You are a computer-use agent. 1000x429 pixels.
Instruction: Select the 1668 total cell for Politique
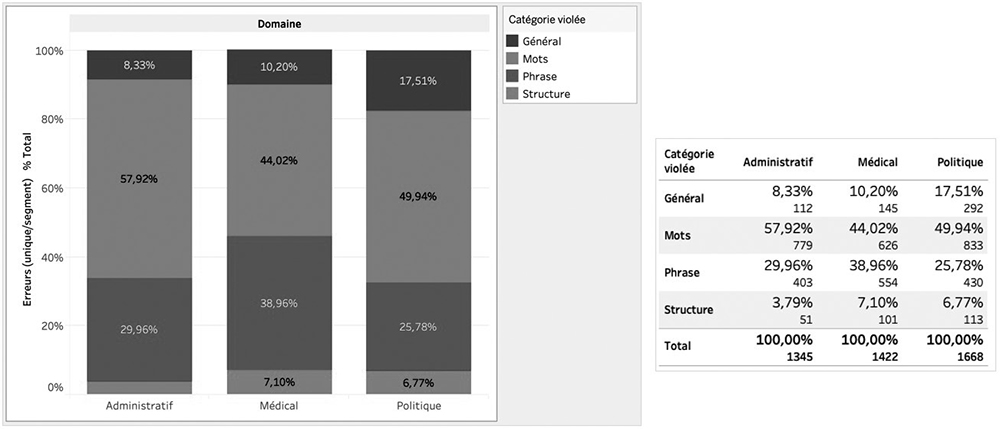pos(969,357)
